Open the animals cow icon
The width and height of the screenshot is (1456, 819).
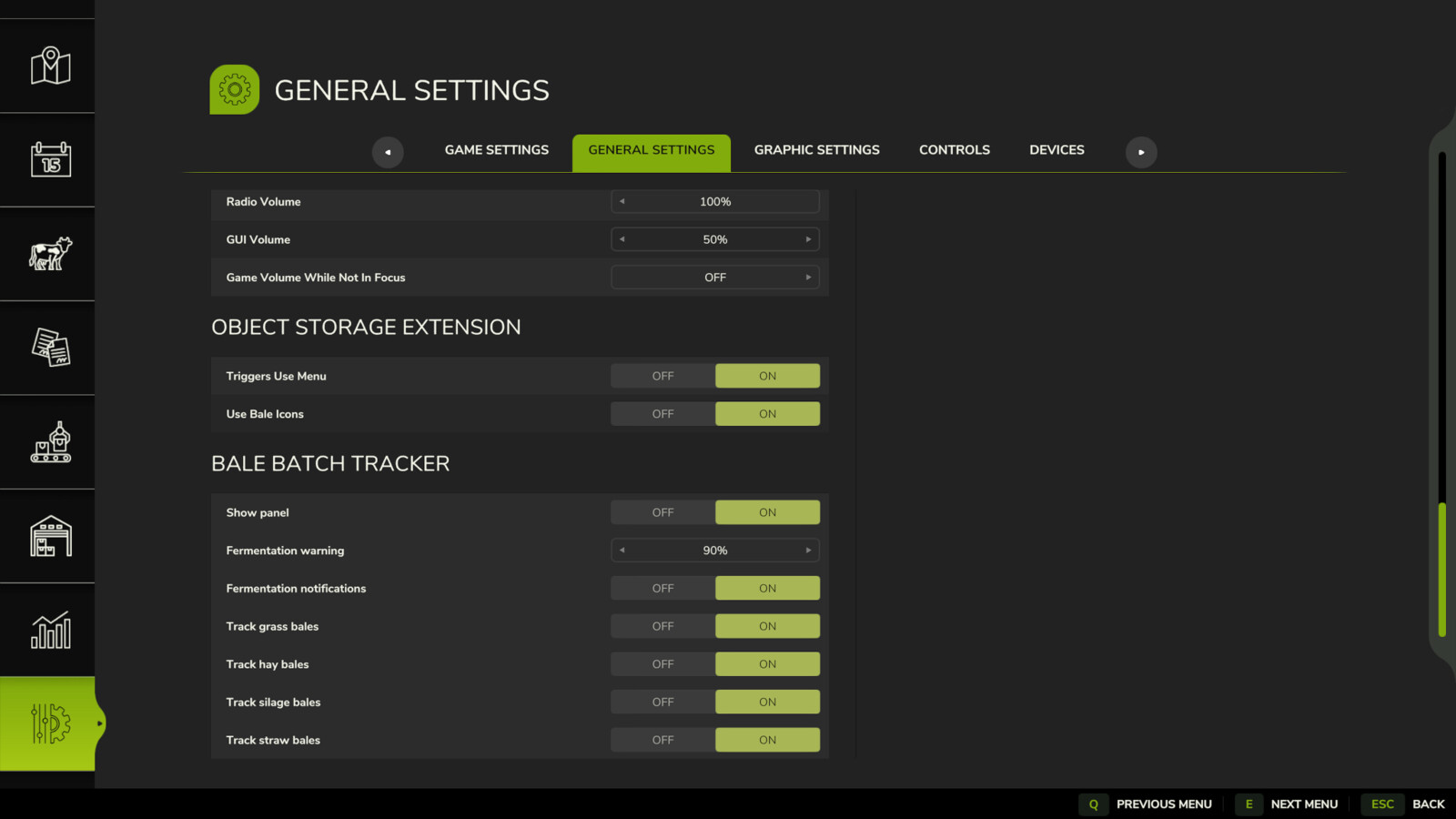click(51, 254)
